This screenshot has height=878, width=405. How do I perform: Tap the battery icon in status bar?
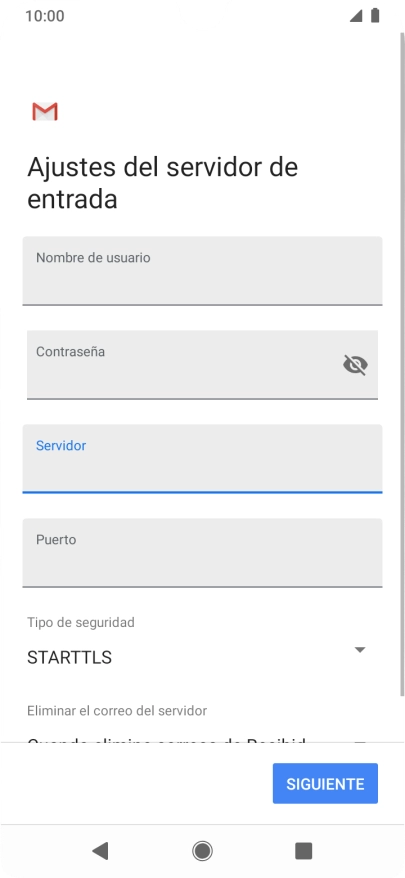[x=375, y=16]
